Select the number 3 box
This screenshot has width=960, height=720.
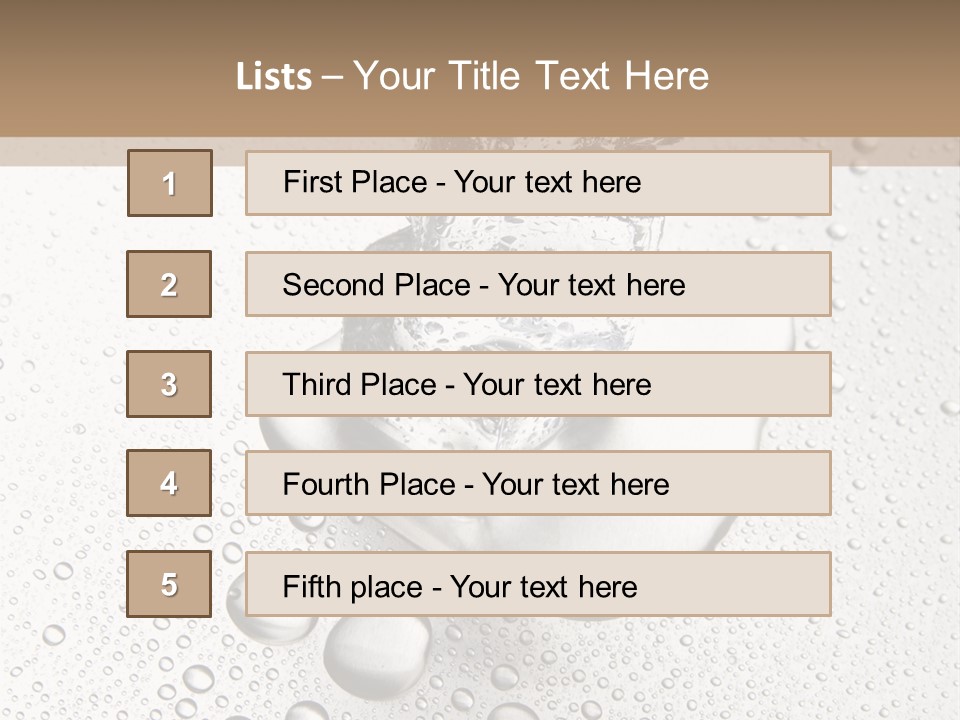click(169, 384)
